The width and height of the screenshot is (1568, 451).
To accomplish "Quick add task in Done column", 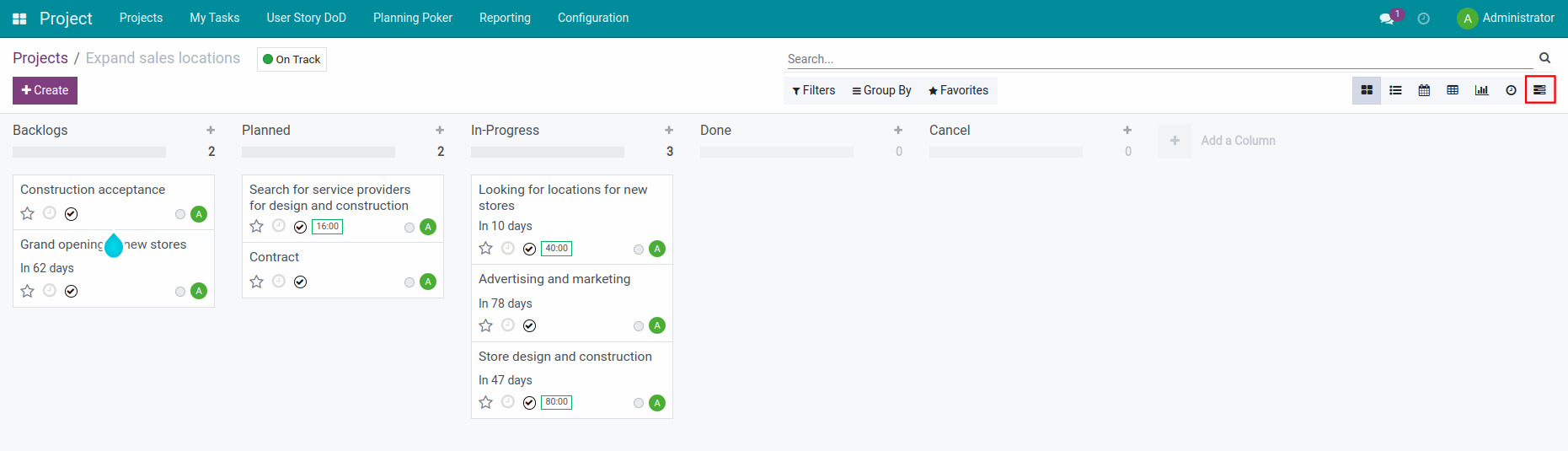I will click(x=898, y=130).
